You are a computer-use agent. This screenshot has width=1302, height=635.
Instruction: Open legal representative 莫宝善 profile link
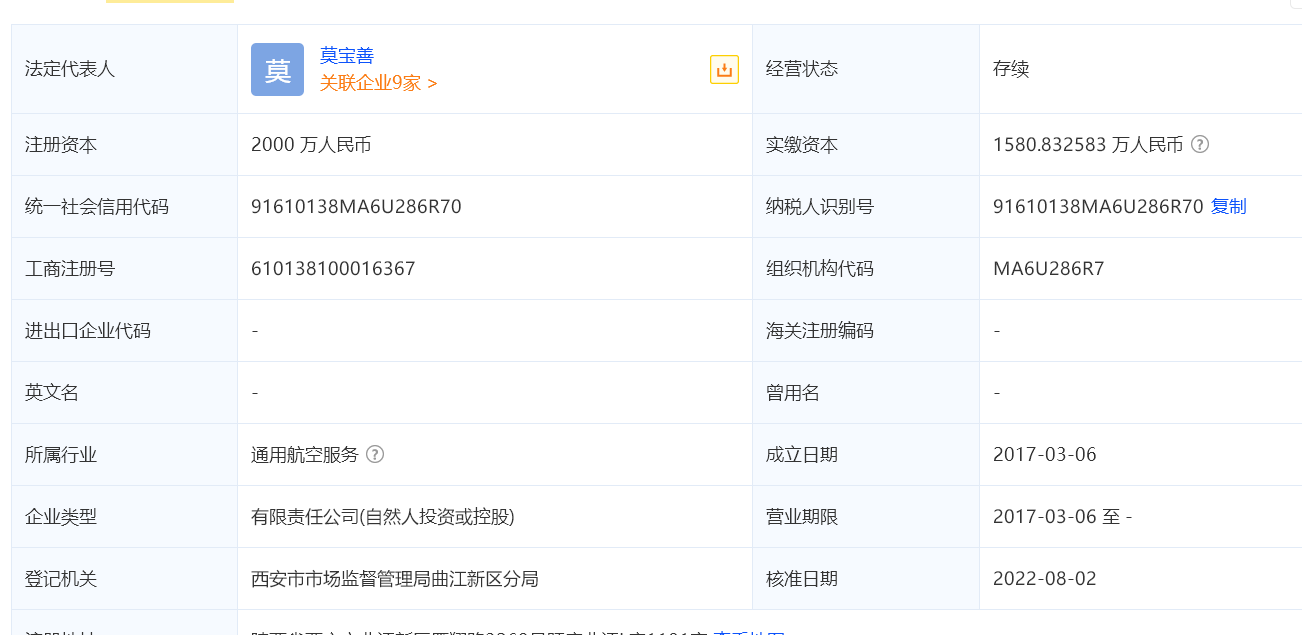tap(347, 56)
